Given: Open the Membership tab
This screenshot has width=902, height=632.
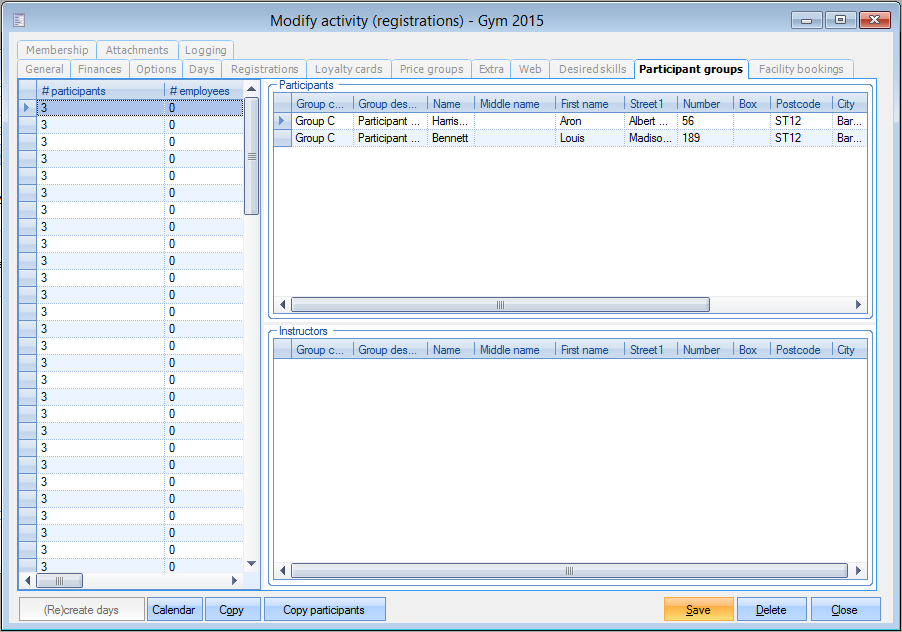Looking at the screenshot, I should coord(57,50).
